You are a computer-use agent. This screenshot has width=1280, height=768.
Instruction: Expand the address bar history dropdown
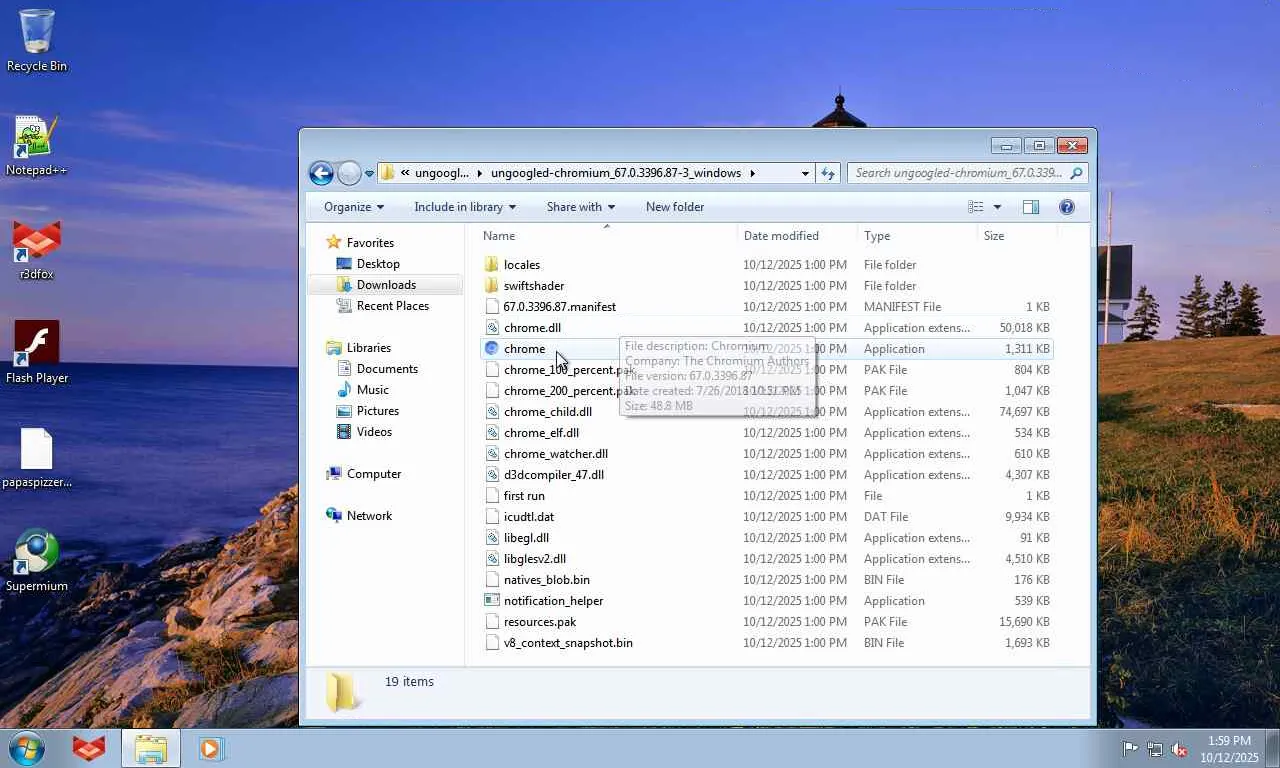(805, 173)
